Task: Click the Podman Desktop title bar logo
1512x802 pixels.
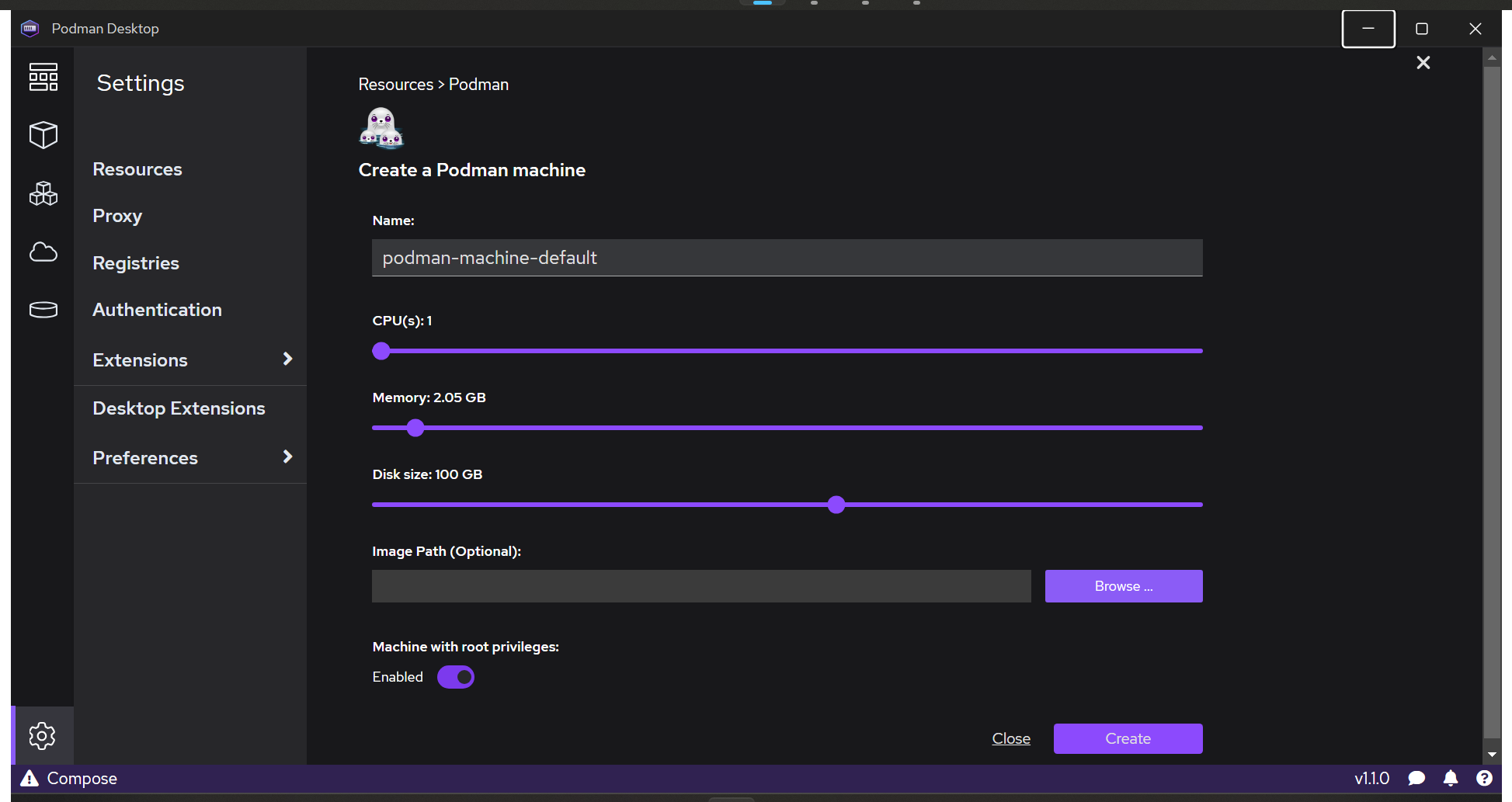Action: (30, 29)
